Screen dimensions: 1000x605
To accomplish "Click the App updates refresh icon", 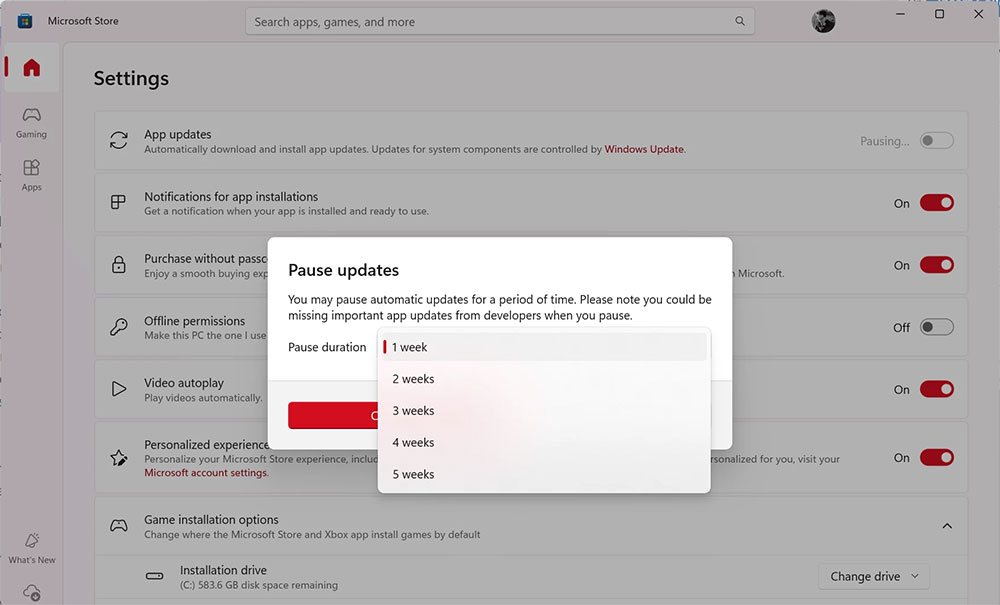I will click(x=120, y=140).
